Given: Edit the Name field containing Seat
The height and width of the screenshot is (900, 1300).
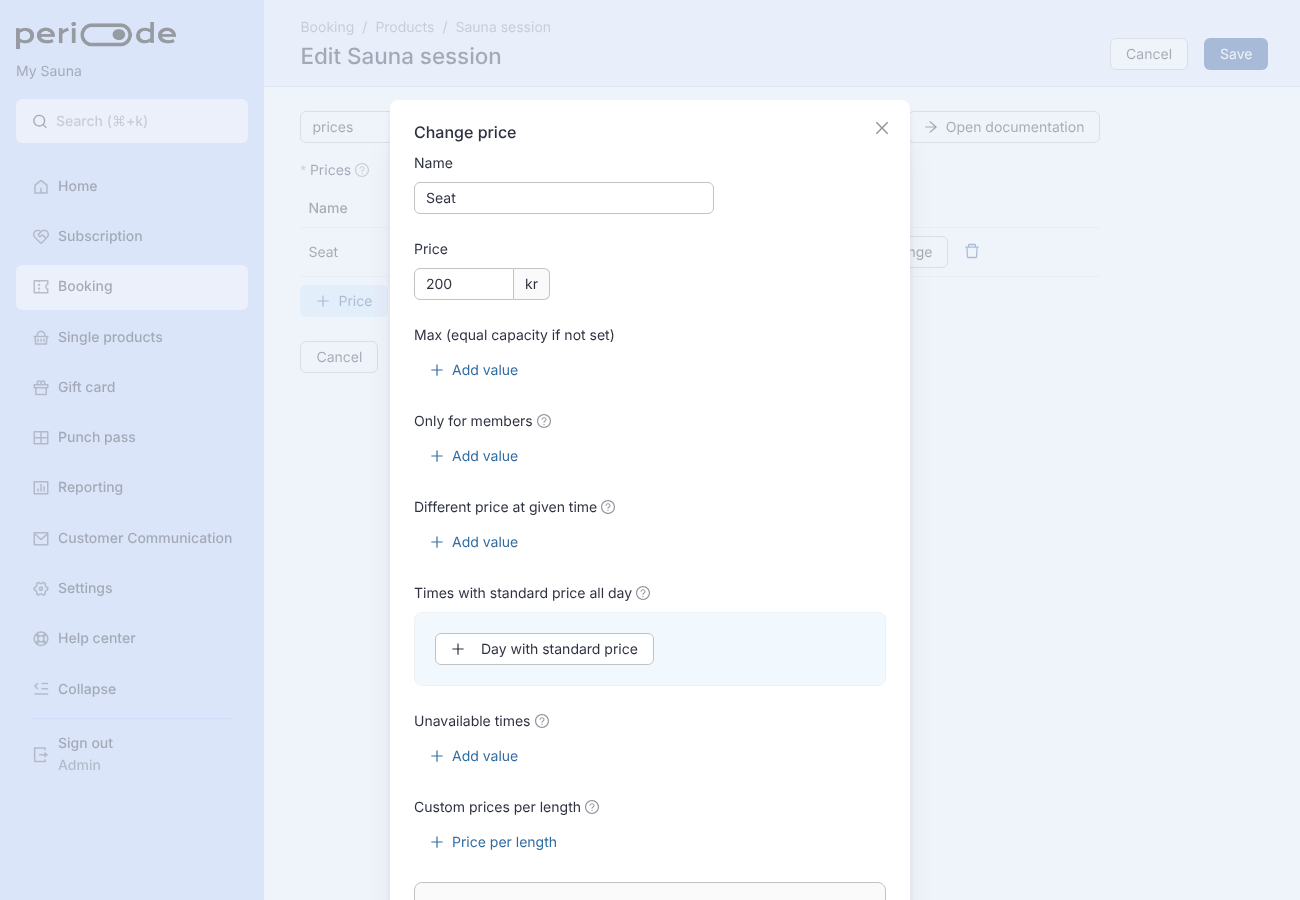Looking at the screenshot, I should coord(564,198).
